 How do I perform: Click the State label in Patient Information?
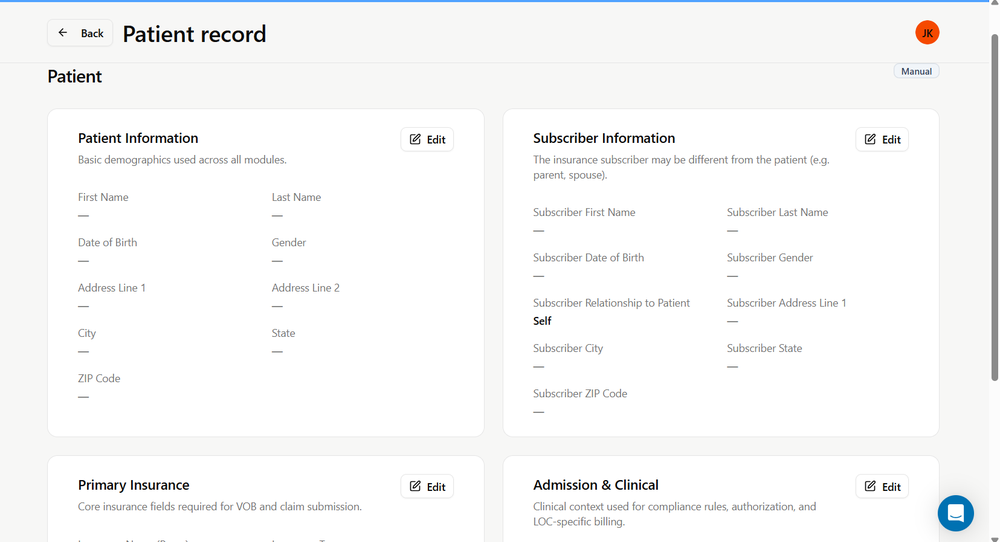(x=283, y=333)
